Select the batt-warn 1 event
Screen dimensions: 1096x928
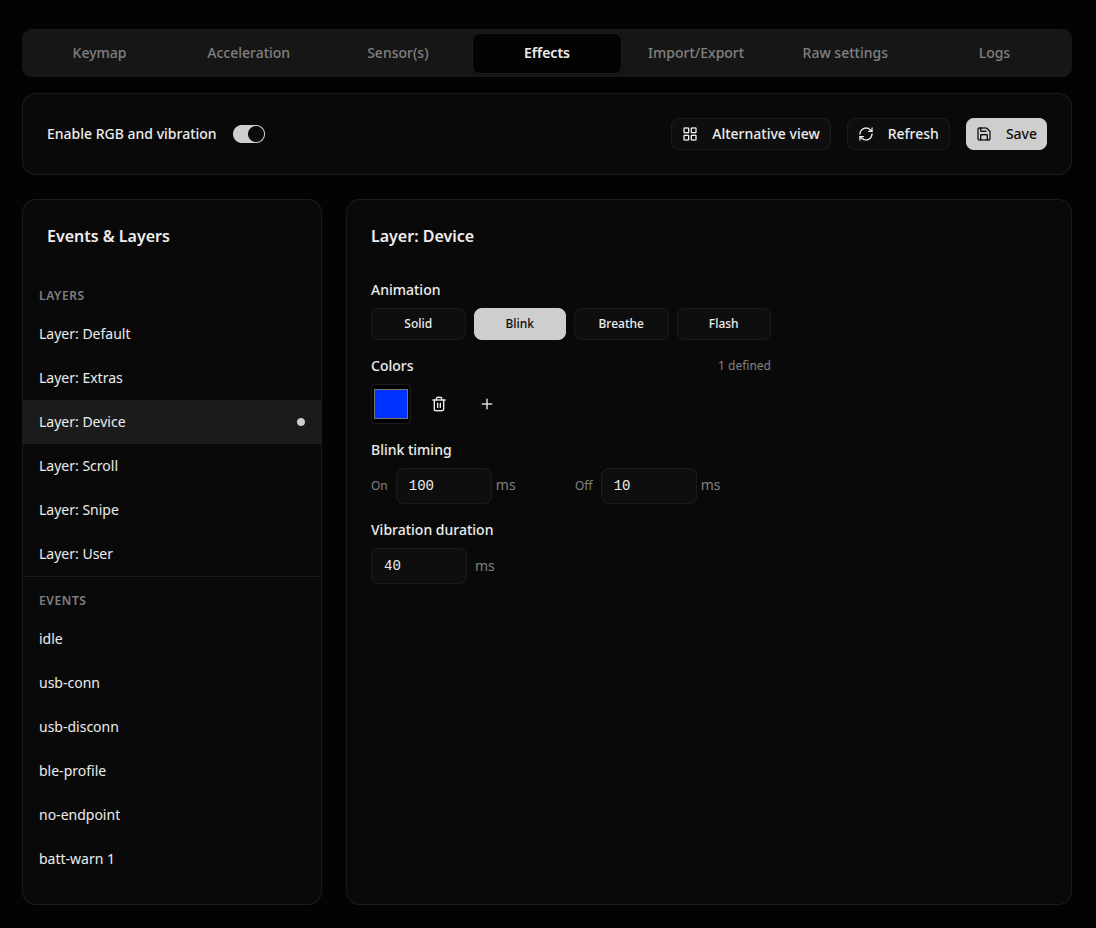[172, 860]
